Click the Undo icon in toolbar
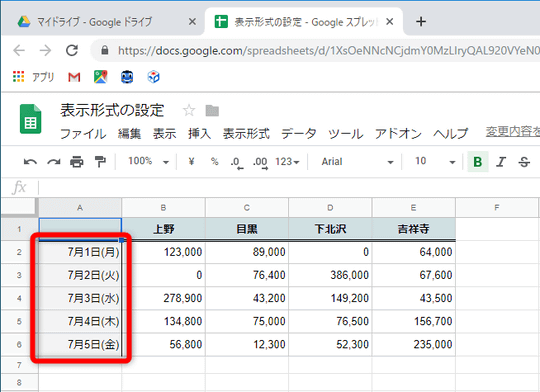This screenshot has height=392, width=540. click(x=30, y=162)
